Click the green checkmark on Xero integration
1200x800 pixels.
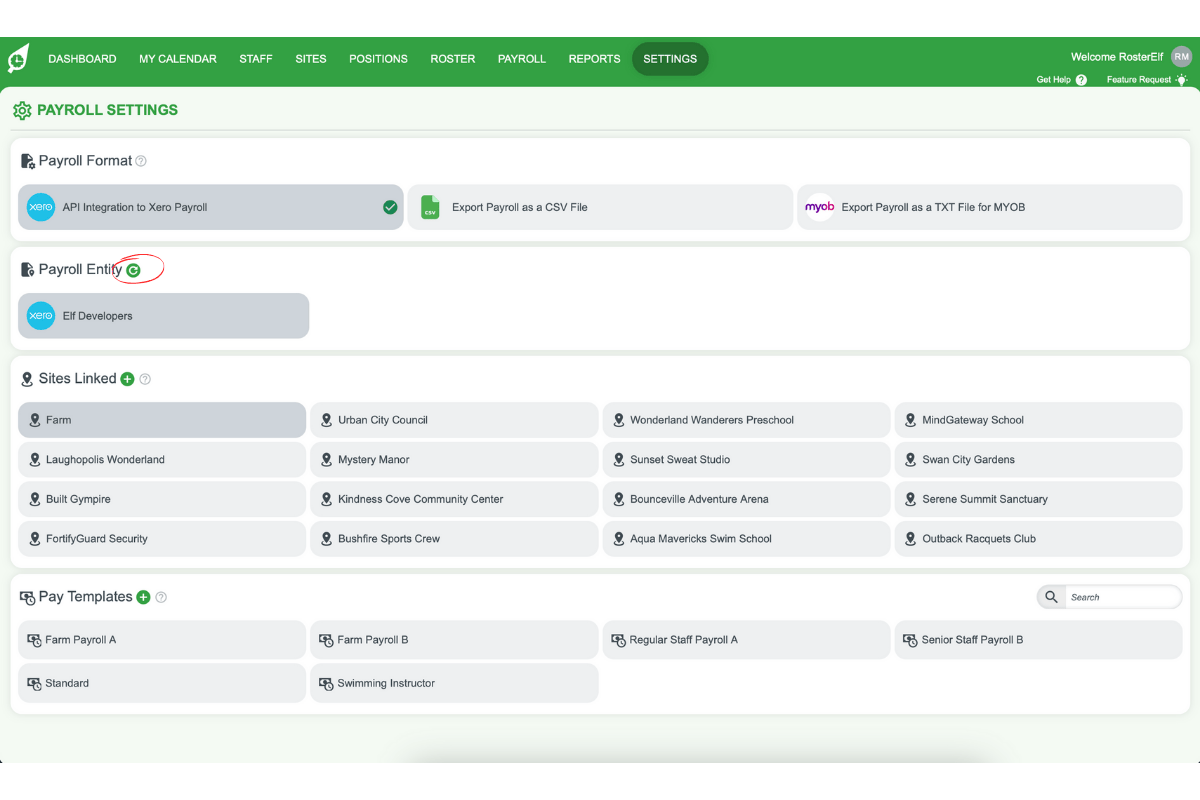click(x=390, y=207)
